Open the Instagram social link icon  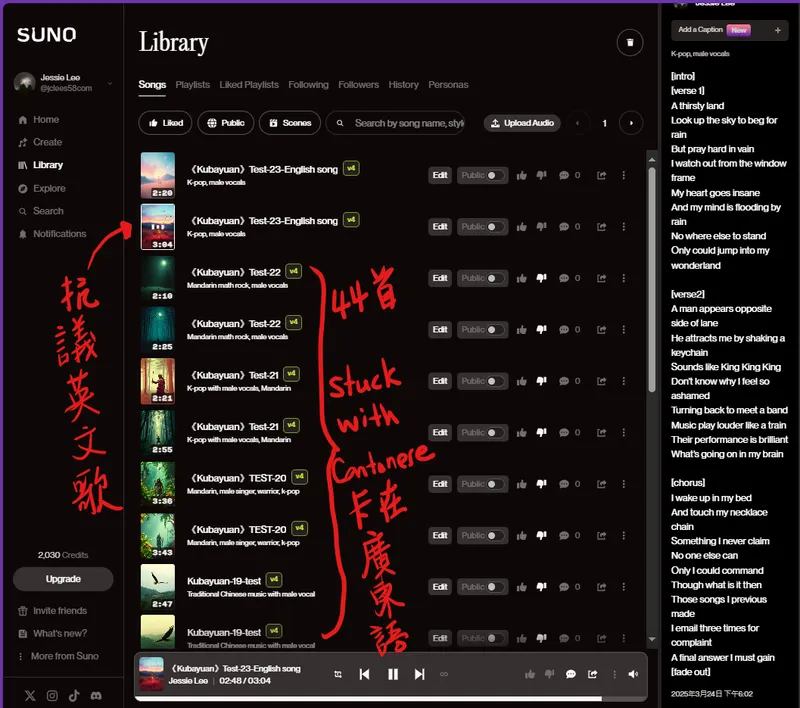[52, 696]
